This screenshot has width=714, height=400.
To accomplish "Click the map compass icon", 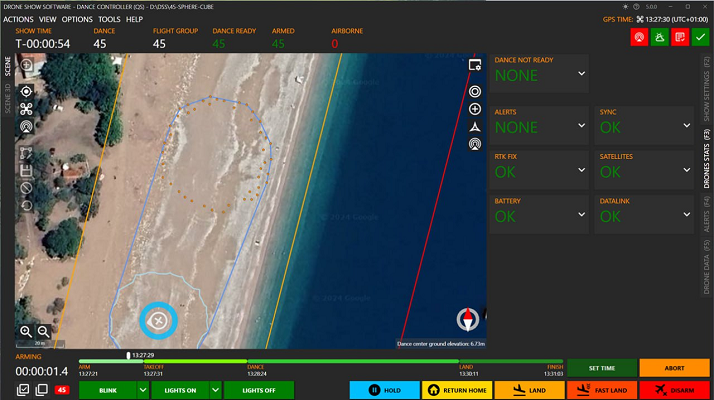I will (466, 319).
